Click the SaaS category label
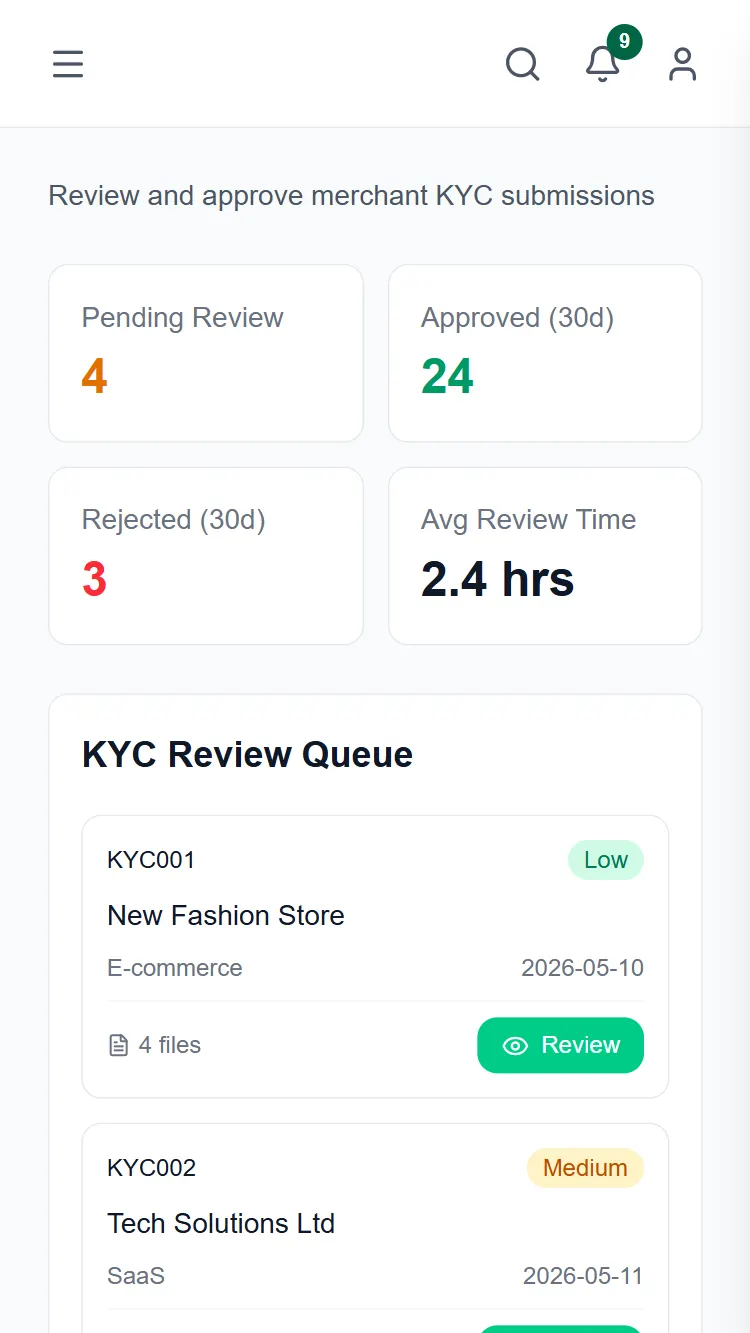750x1333 pixels. click(136, 1276)
